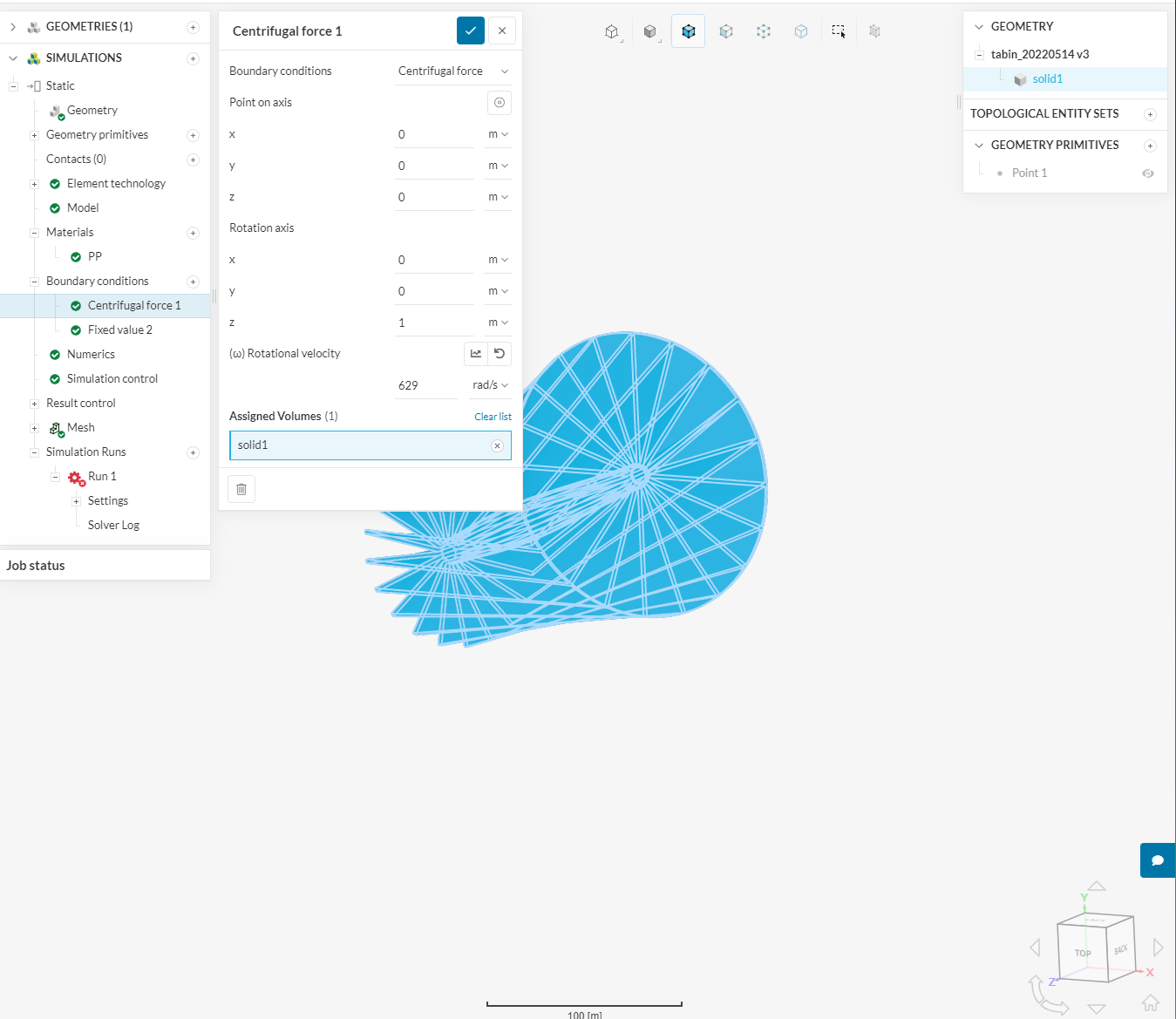Add a new simulation run
Image resolution: width=1176 pixels, height=1019 pixels.
[193, 452]
